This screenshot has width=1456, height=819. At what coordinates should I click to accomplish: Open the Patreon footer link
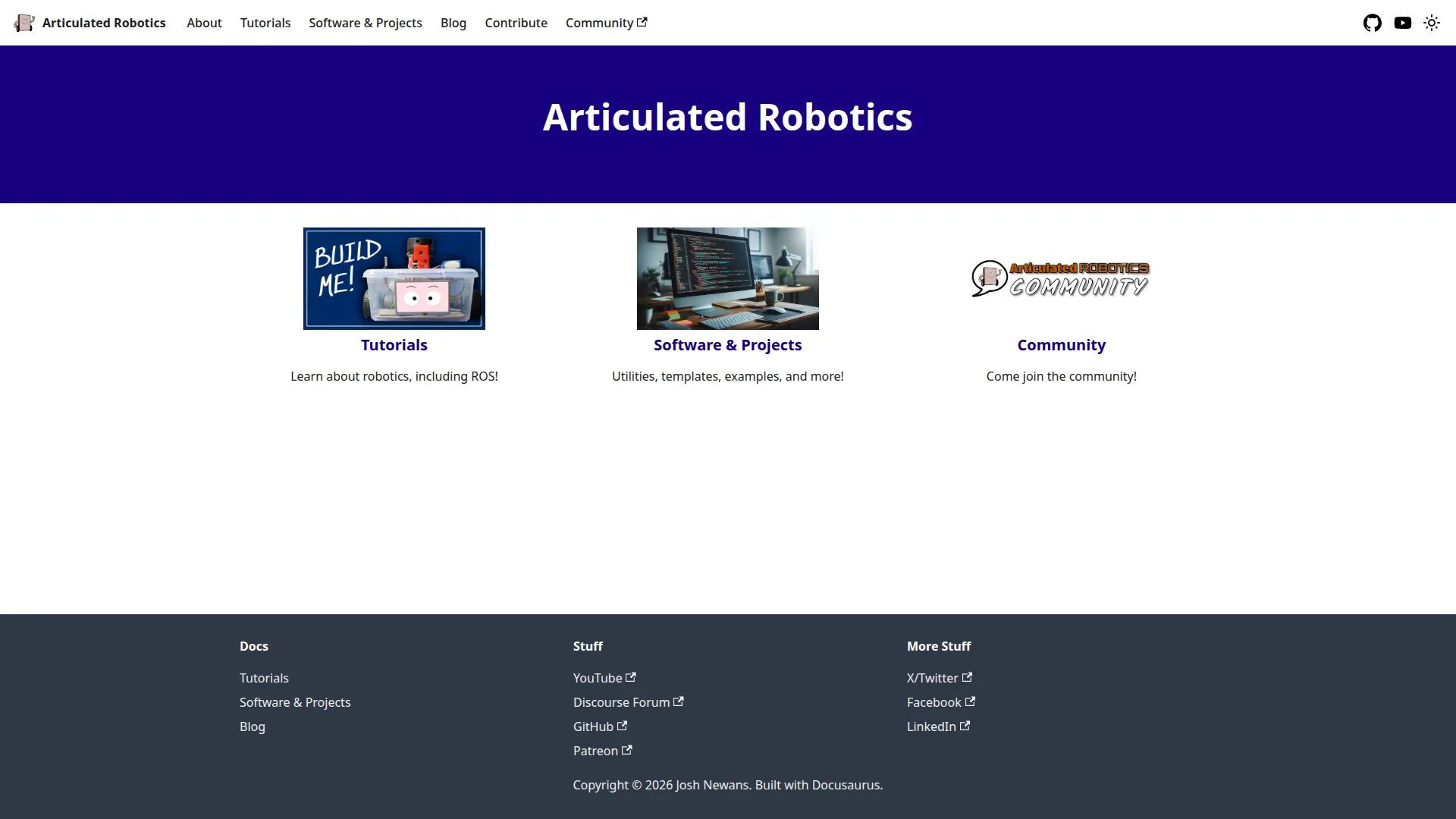pyautogui.click(x=602, y=751)
